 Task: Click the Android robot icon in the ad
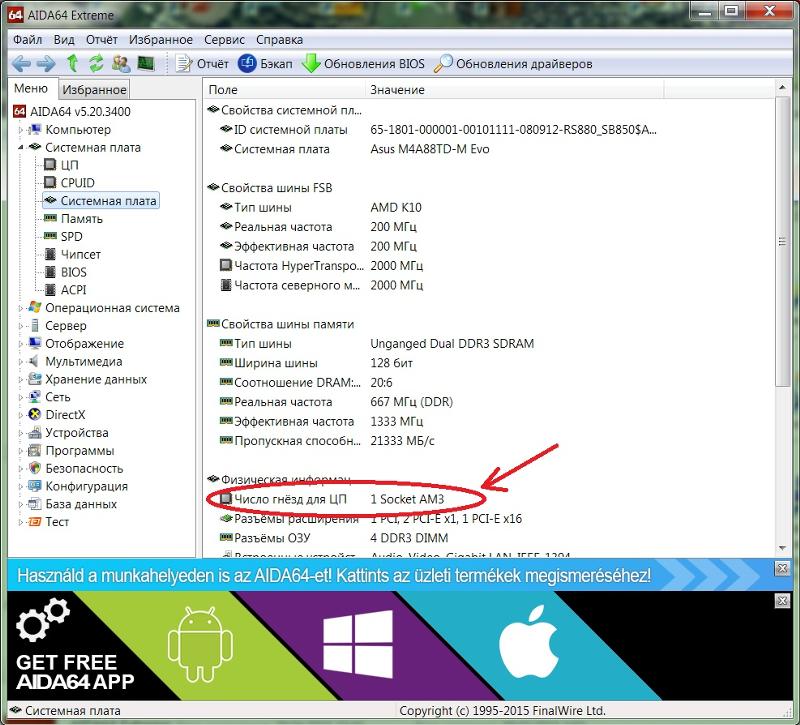coord(200,644)
